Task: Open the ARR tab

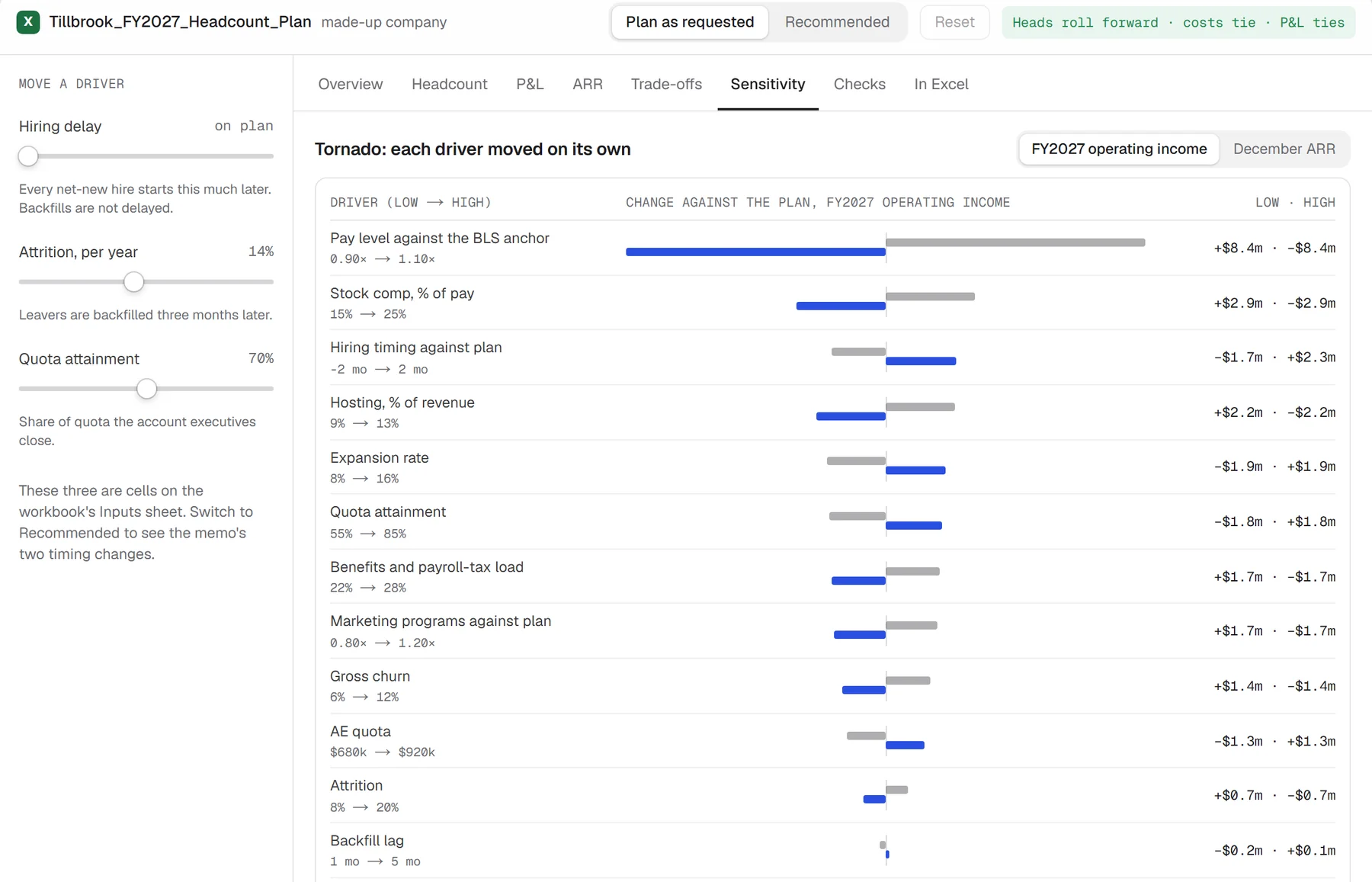Action: point(588,84)
